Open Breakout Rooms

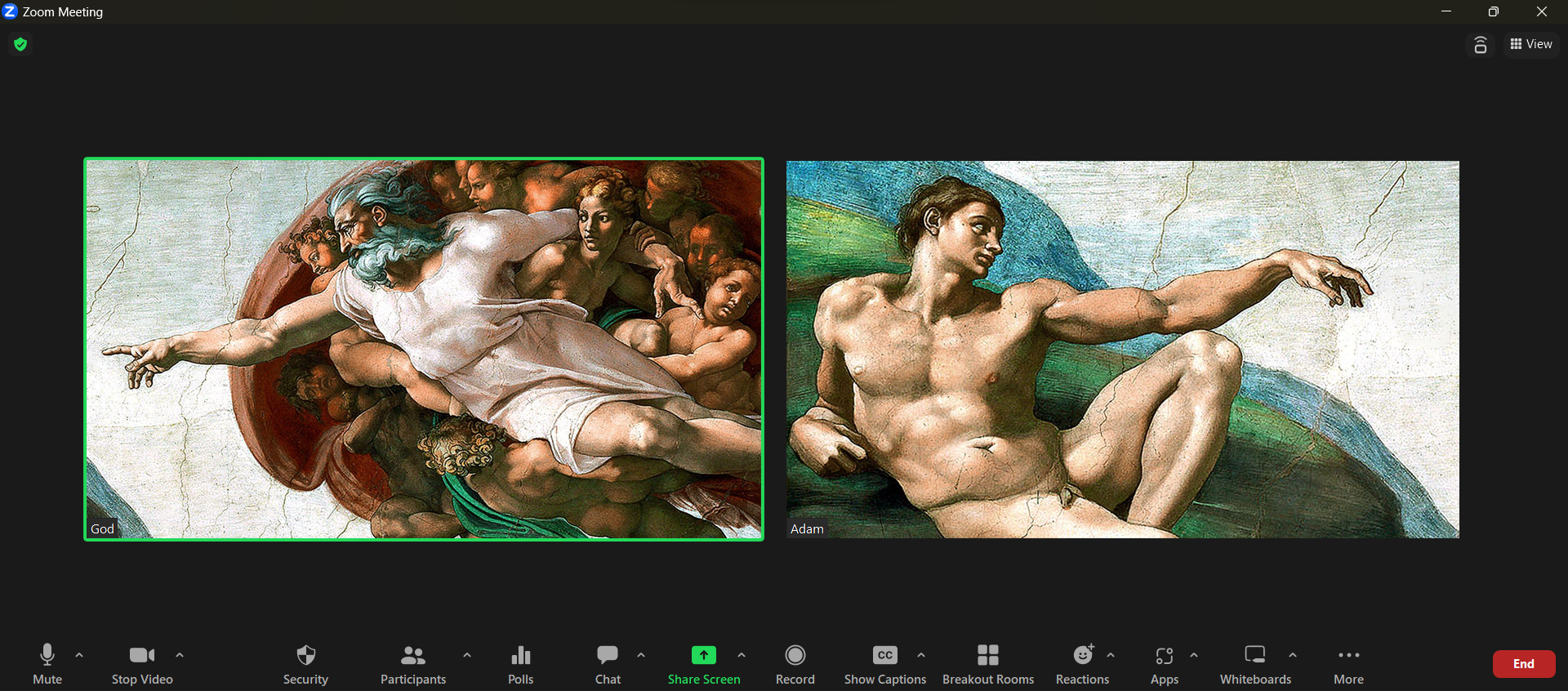[x=988, y=664]
